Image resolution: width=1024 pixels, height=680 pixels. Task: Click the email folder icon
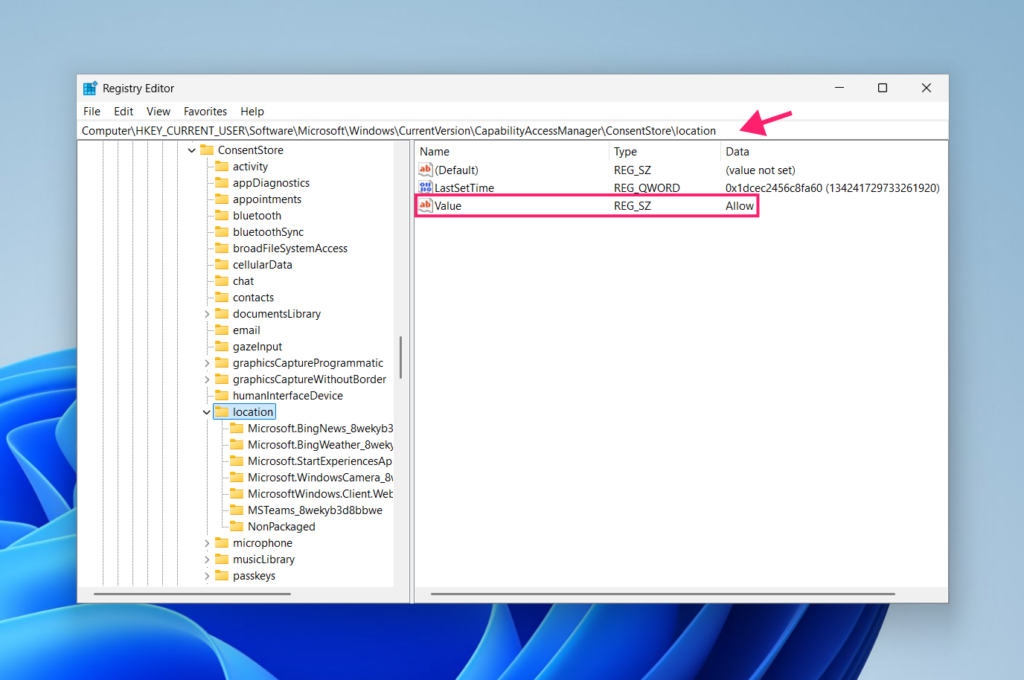pos(222,330)
